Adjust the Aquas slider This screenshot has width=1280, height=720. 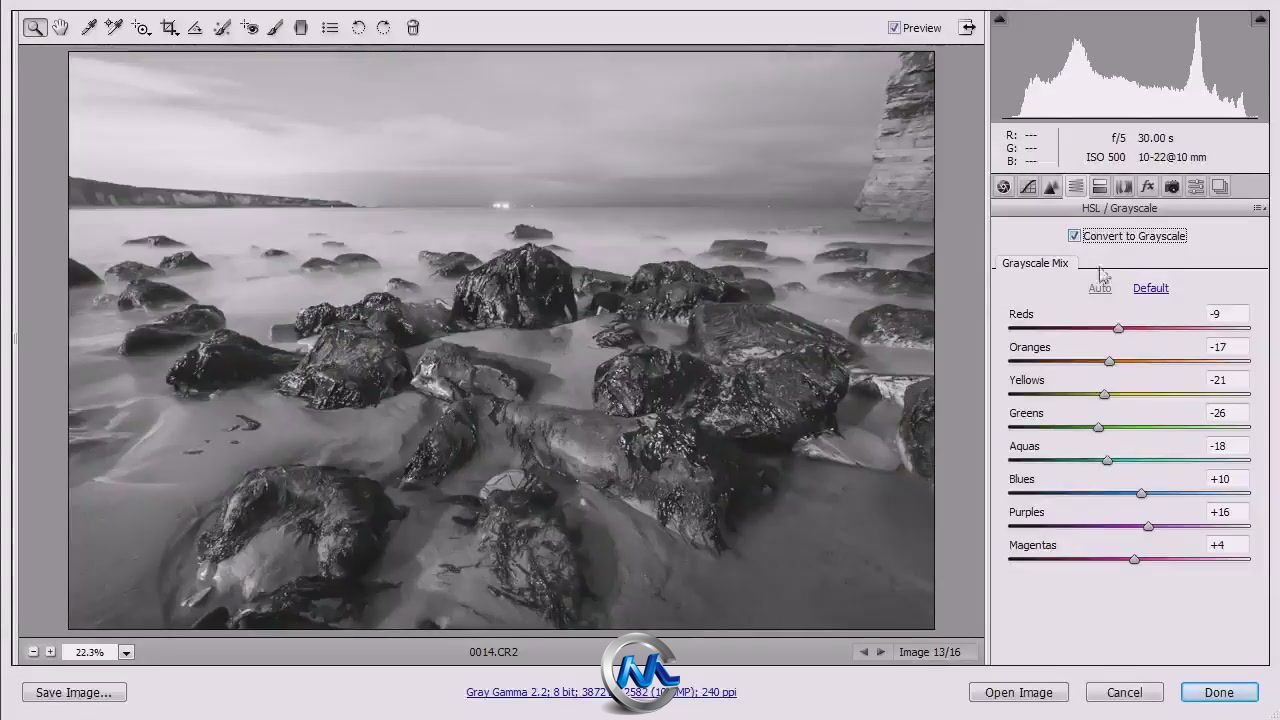pyautogui.click(x=1107, y=460)
